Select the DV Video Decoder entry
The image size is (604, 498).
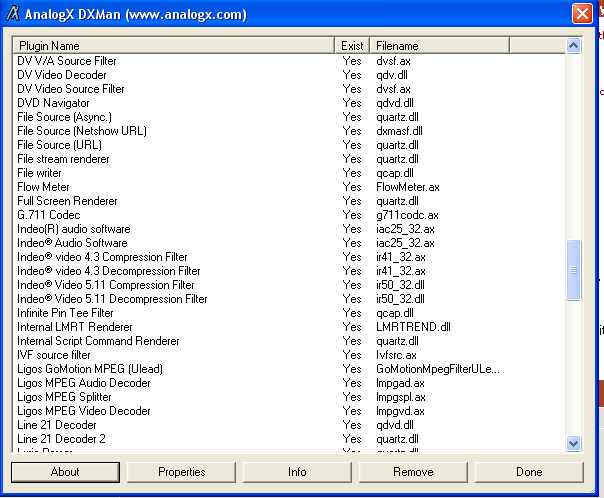pyautogui.click(x=289, y=75)
